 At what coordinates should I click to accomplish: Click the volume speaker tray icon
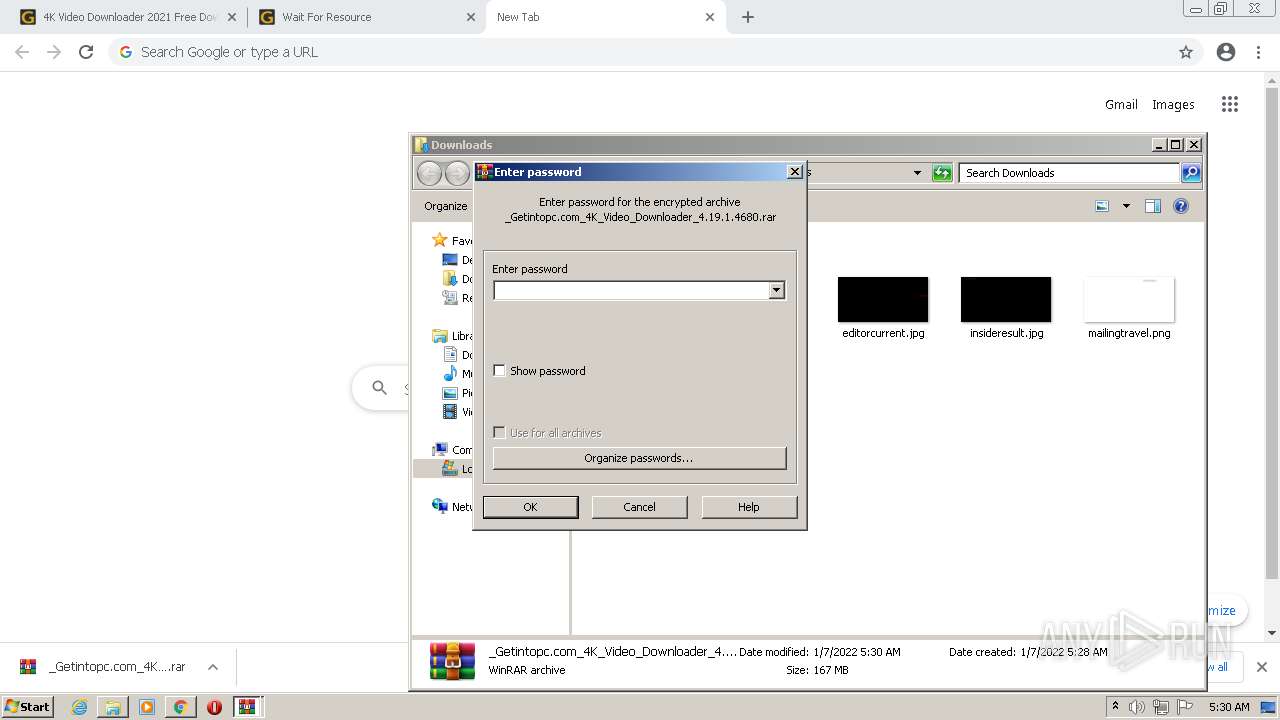(x=1137, y=707)
